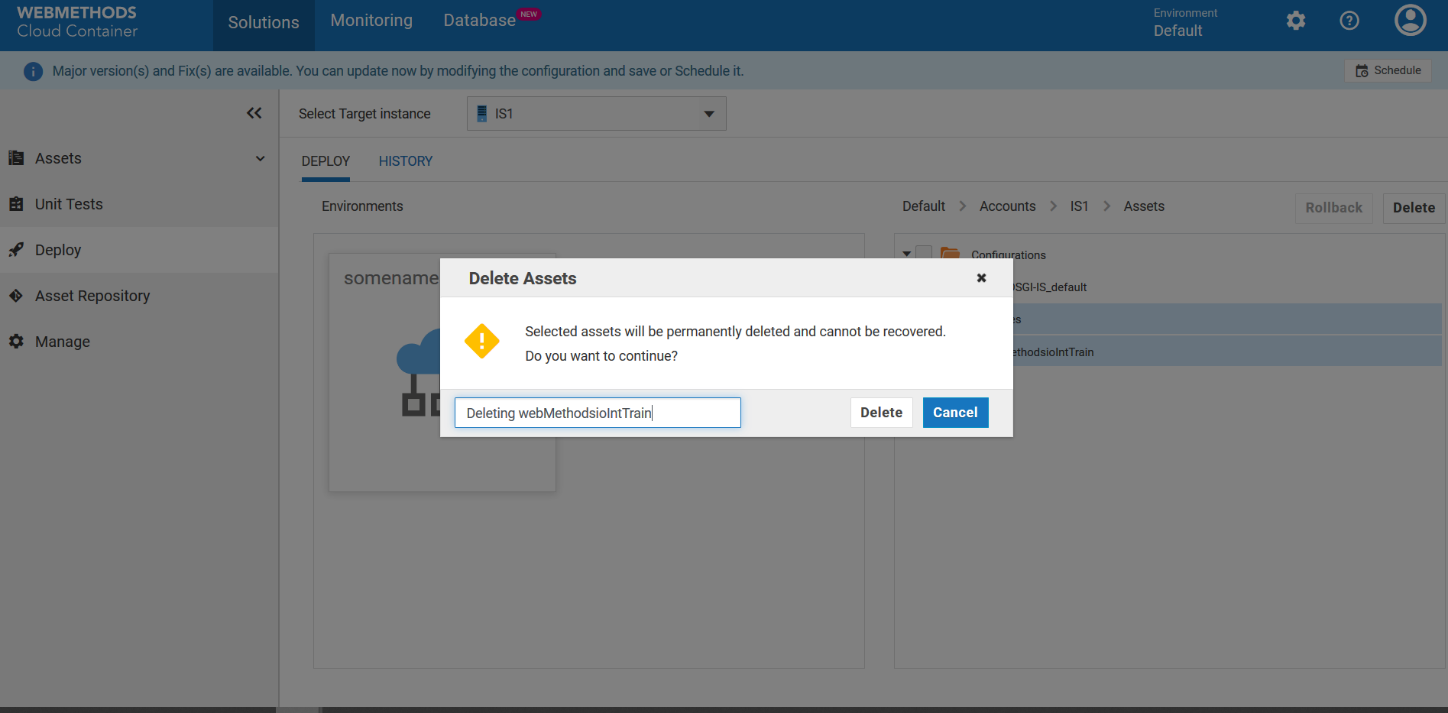Click the Configurations folder icon
This screenshot has width=1448, height=713.
pos(950,255)
